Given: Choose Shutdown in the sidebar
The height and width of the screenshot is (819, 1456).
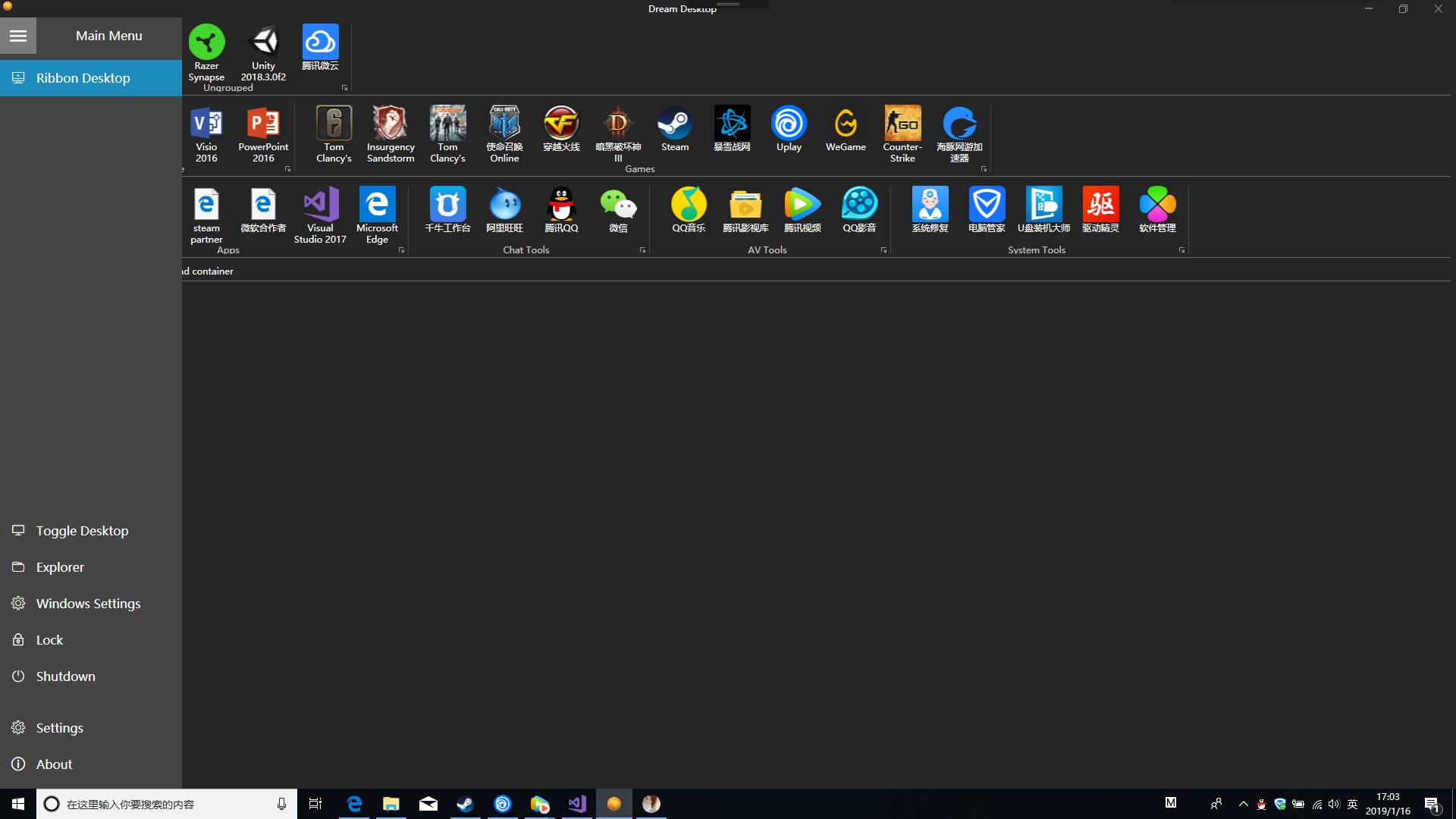Looking at the screenshot, I should pyautogui.click(x=91, y=676).
